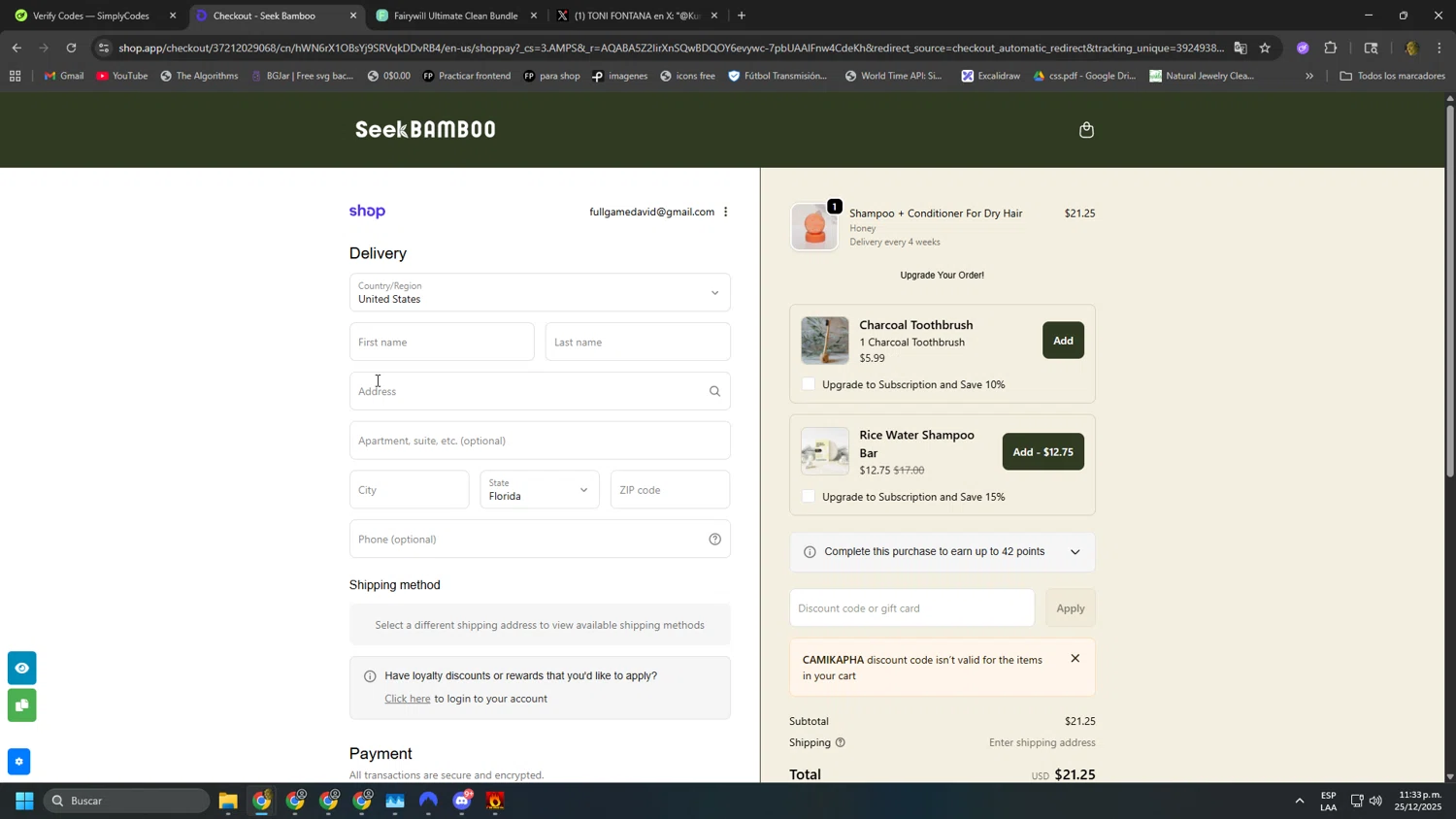Click the Discount code or gift card field
This screenshot has height=819, width=1456.
(x=911, y=608)
